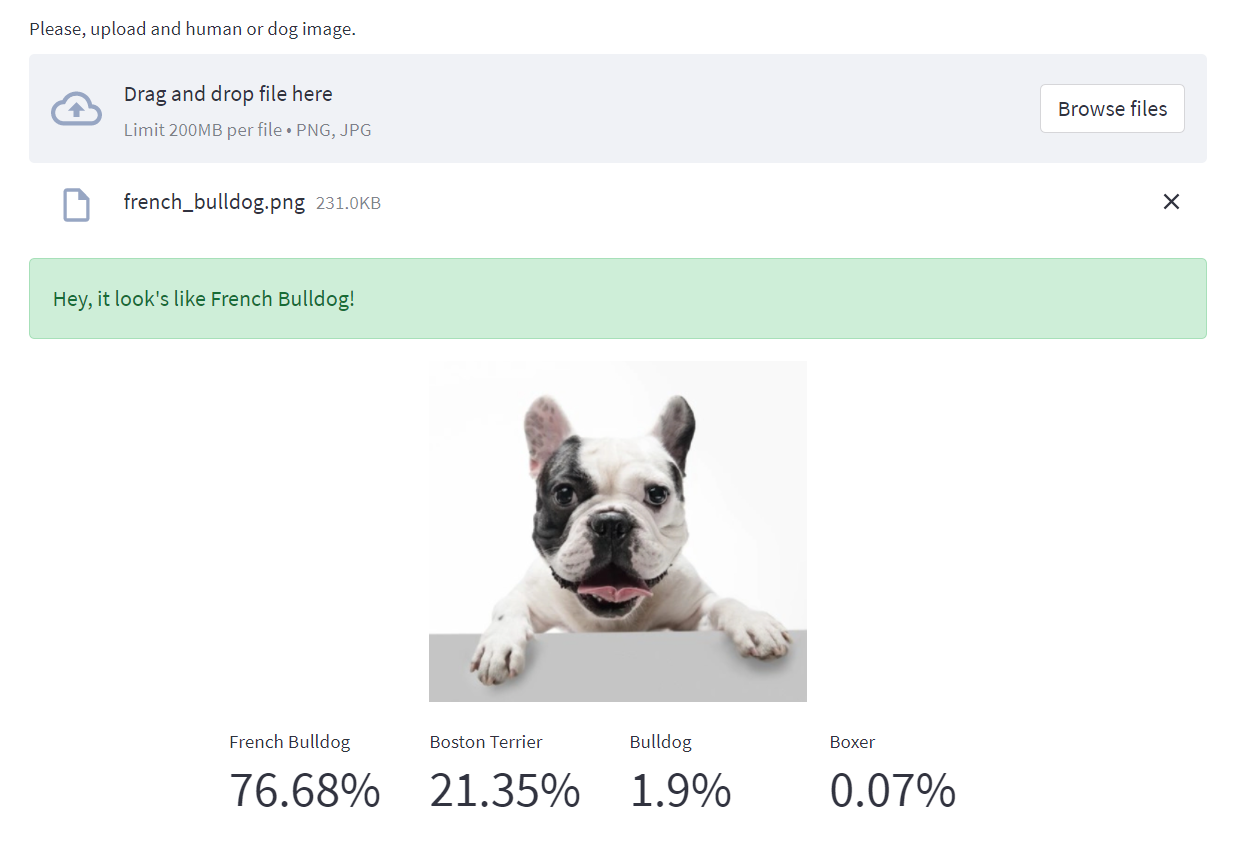Click the Drag and drop file here text
Screen dimensions: 1236x841
[228, 93]
